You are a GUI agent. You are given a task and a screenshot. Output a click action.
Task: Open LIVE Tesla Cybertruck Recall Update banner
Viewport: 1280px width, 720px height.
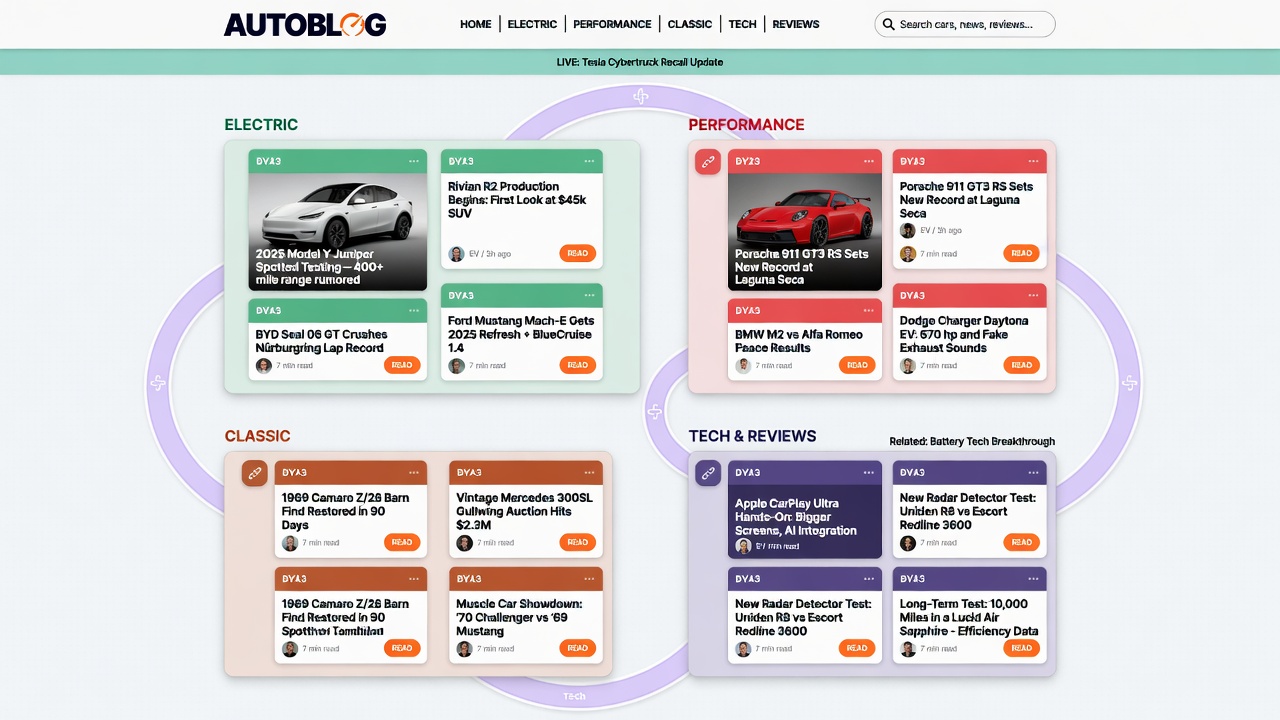pos(640,62)
